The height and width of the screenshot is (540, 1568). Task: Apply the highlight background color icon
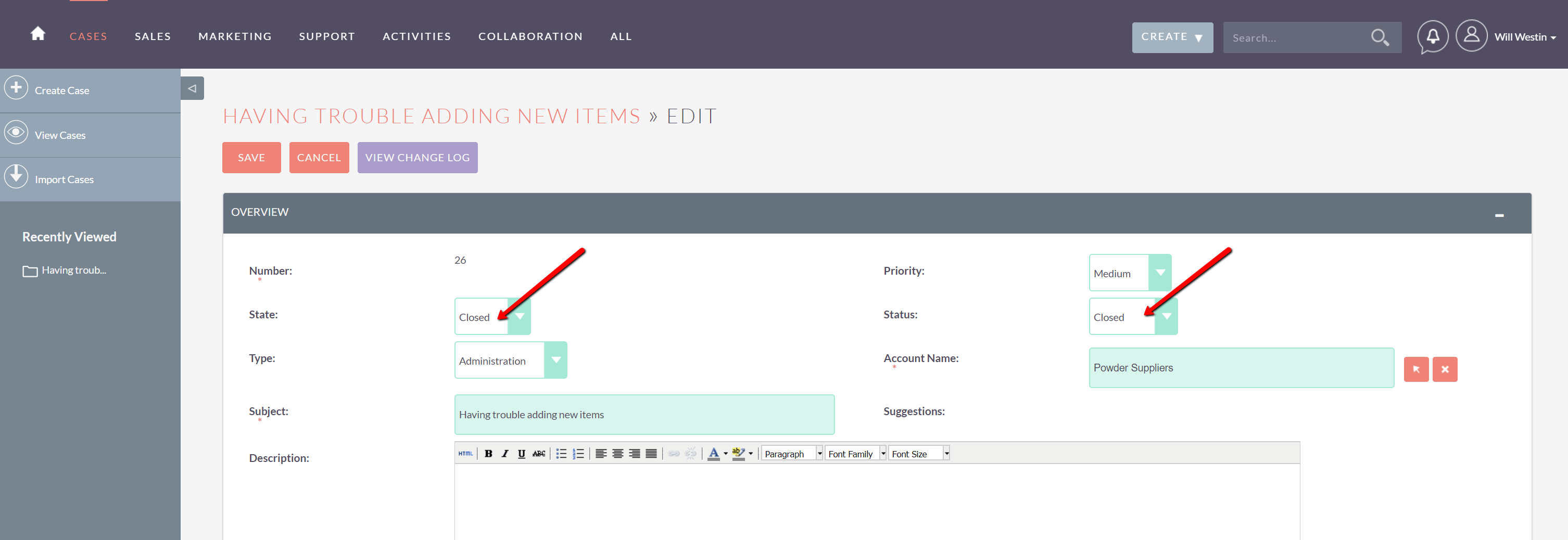pyautogui.click(x=738, y=454)
